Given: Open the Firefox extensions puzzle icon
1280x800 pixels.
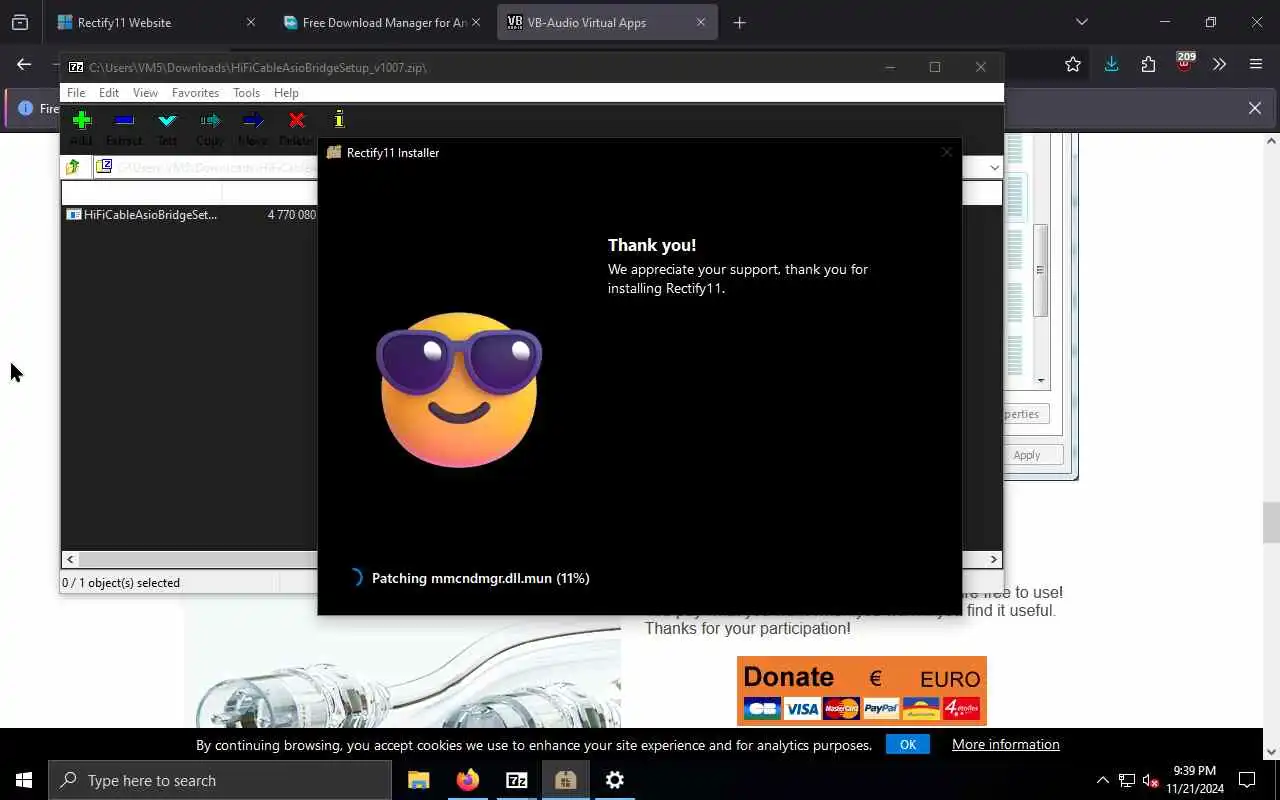Looking at the screenshot, I should pos(1148,65).
